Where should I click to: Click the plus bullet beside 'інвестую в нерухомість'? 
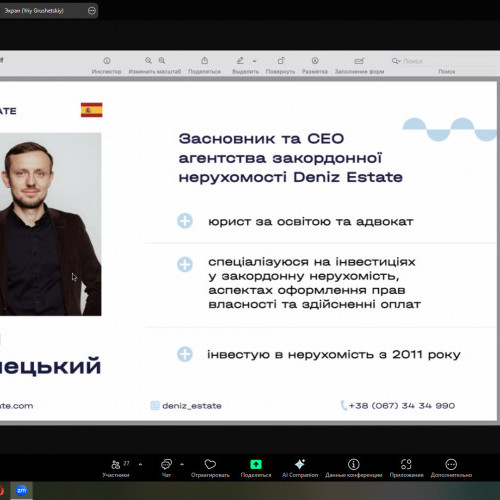tap(185, 354)
